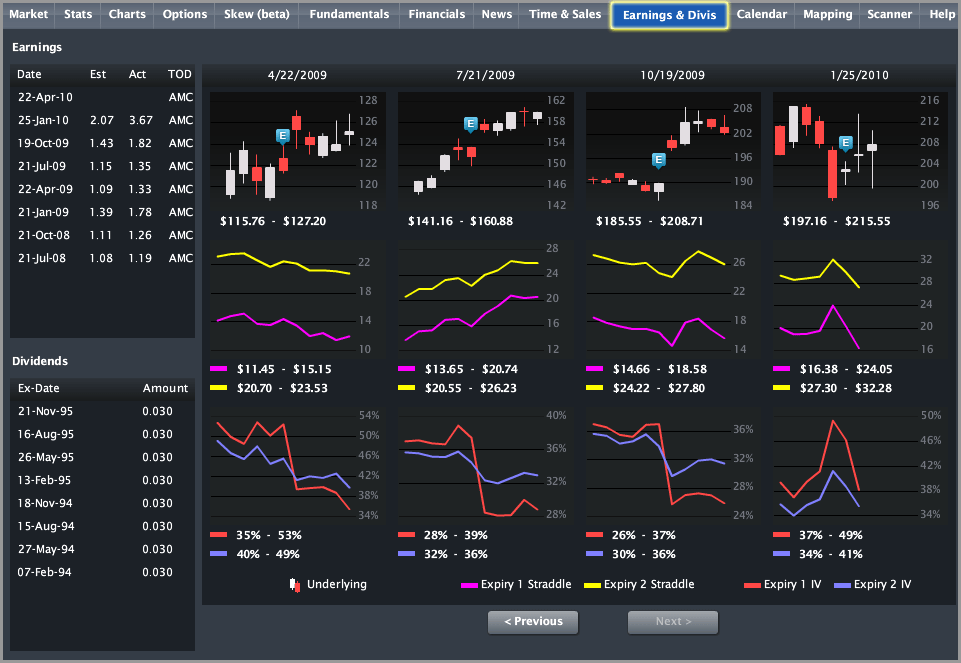Click the 4/22/2009 straddle price chart
Viewport: 961px width, 663px height.
pos(297,298)
